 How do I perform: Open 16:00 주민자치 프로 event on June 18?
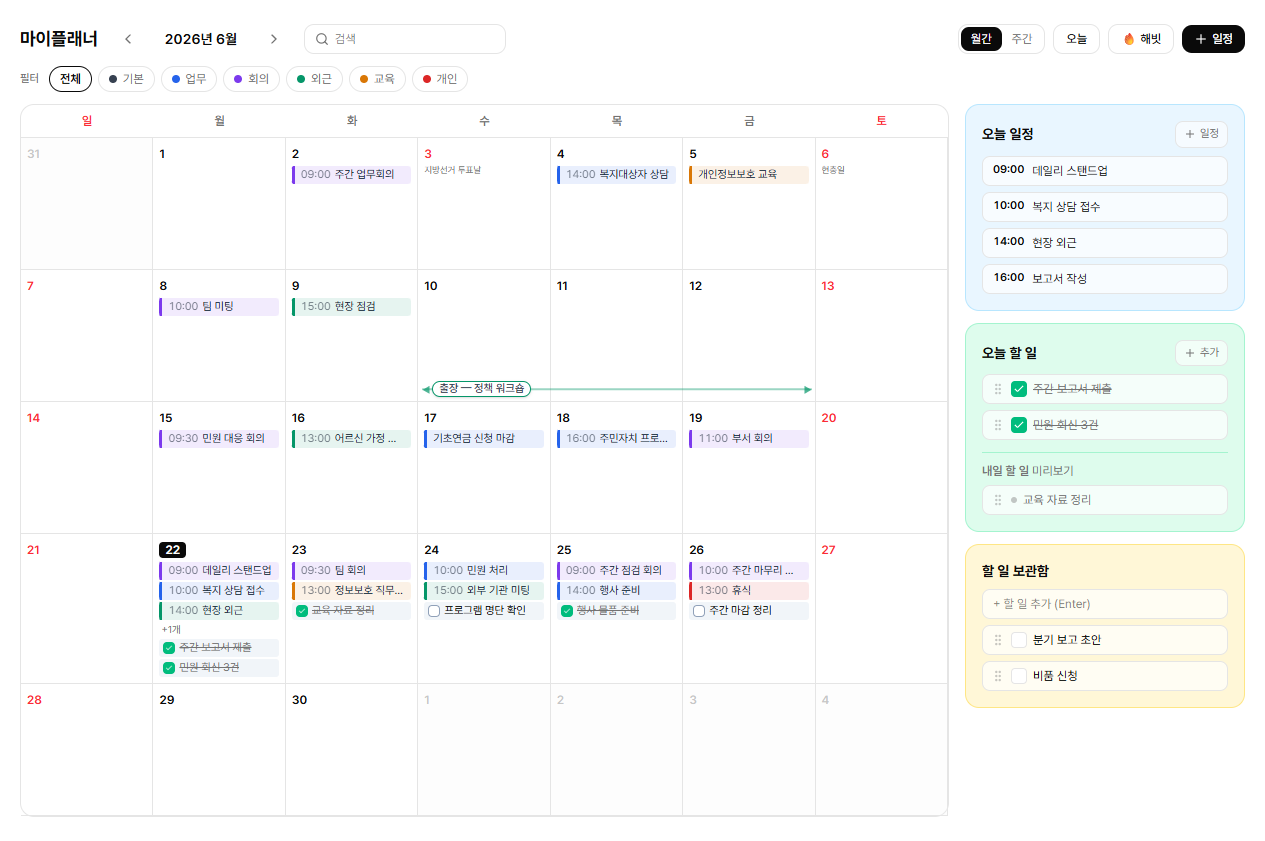point(616,439)
